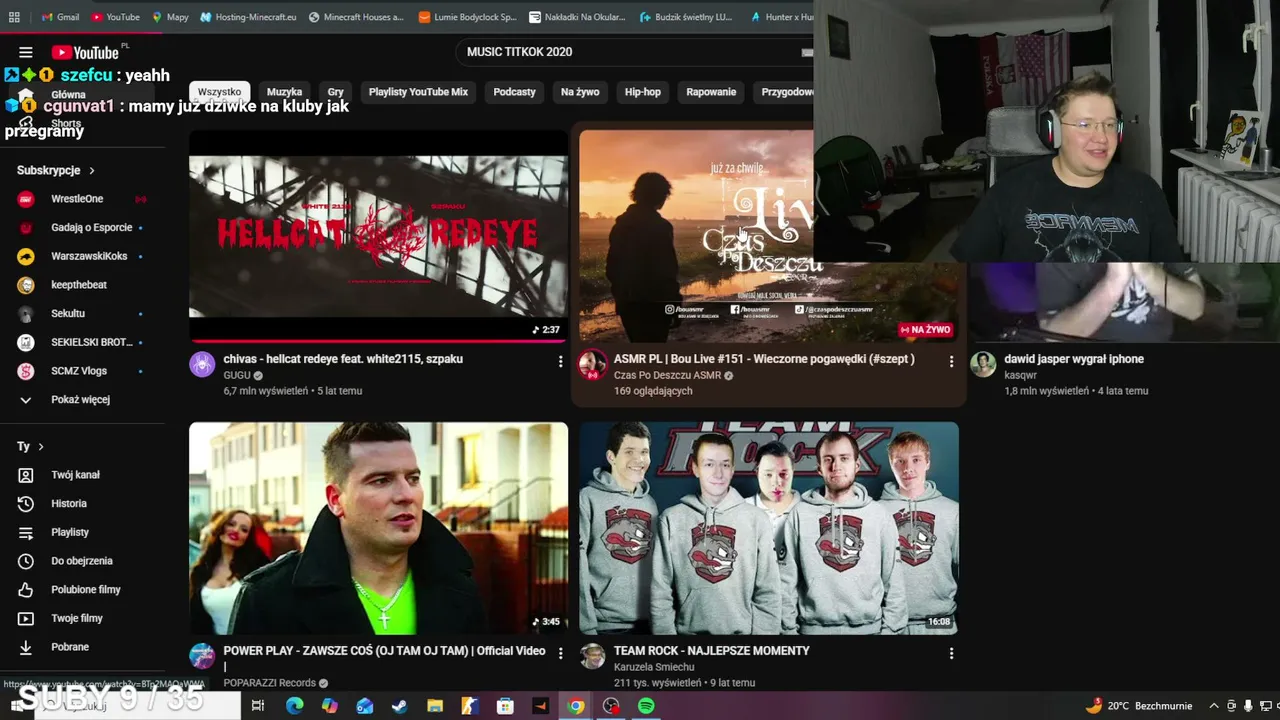Image resolution: width=1280 pixels, height=720 pixels.
Task: Open Spotify from the taskbar
Action: (646, 706)
